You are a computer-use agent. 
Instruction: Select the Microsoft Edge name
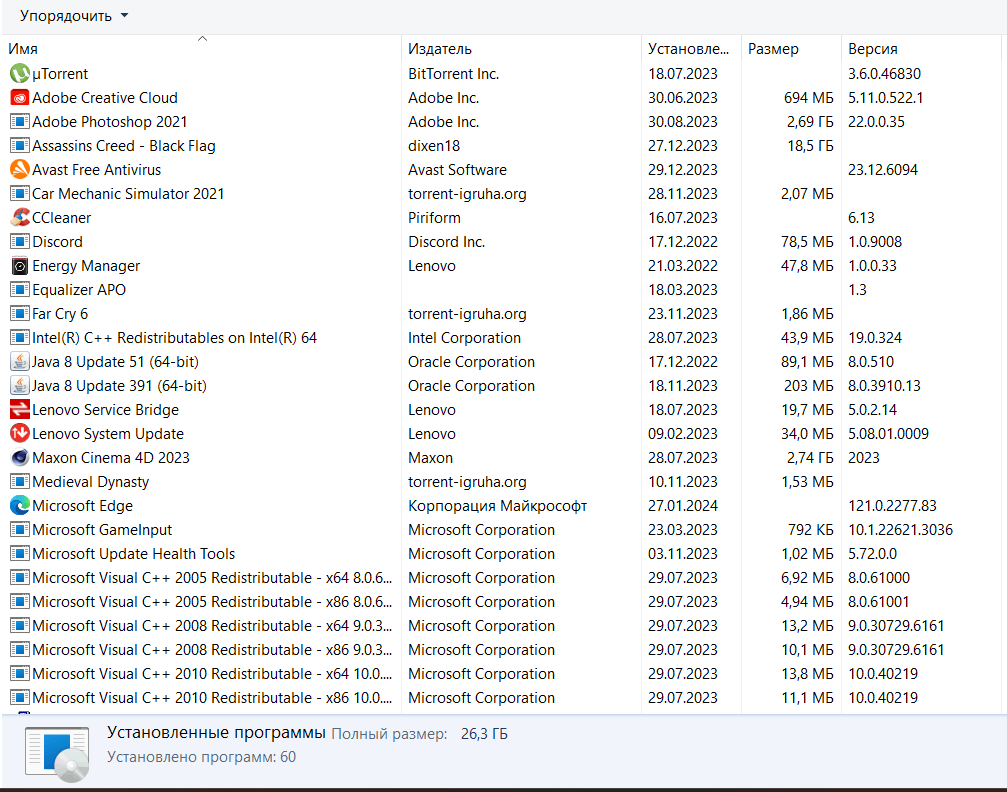coord(82,506)
